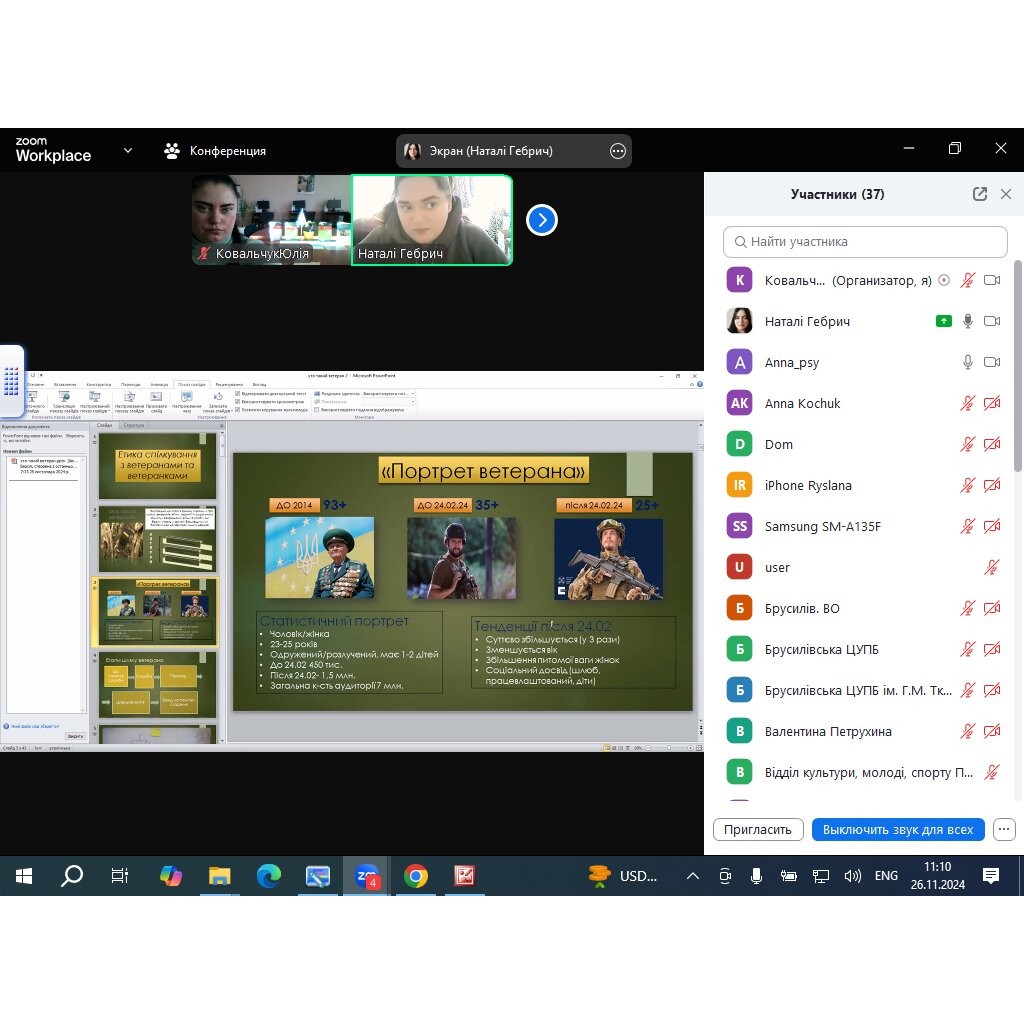Open Zoom Workplace dropdown chevron
Image resolution: width=1024 pixels, height=1024 pixels.
(127, 151)
